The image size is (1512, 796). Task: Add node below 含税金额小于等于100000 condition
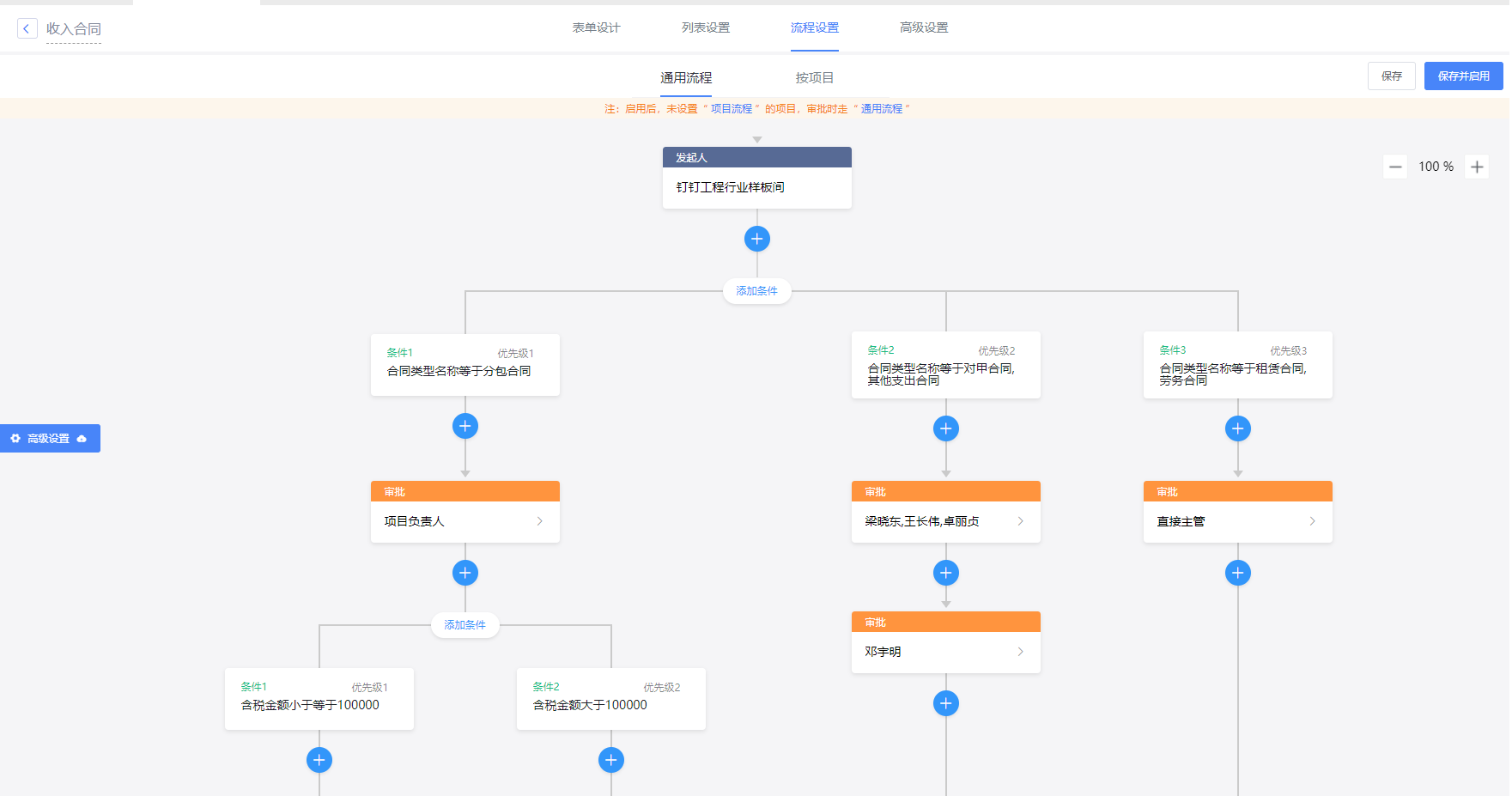point(319,760)
